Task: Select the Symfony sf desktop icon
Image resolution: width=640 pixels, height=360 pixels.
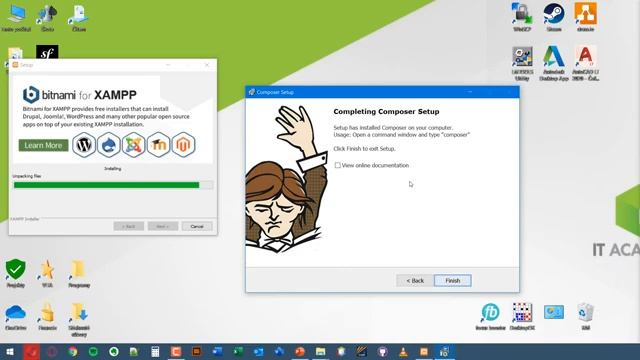Action: pyautogui.click(x=47, y=52)
